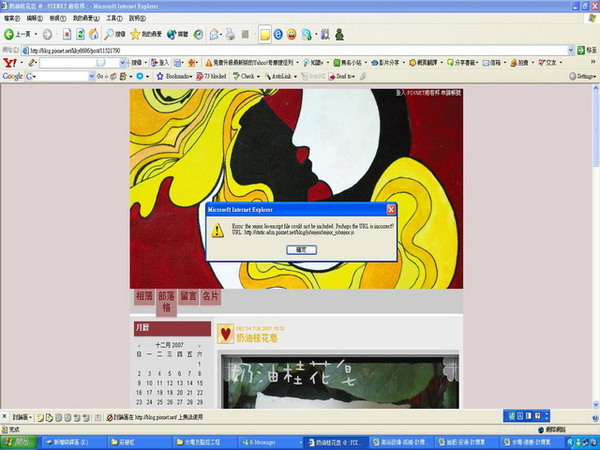
Task: Click the Yahoo Y! logo
Action: click(9, 62)
